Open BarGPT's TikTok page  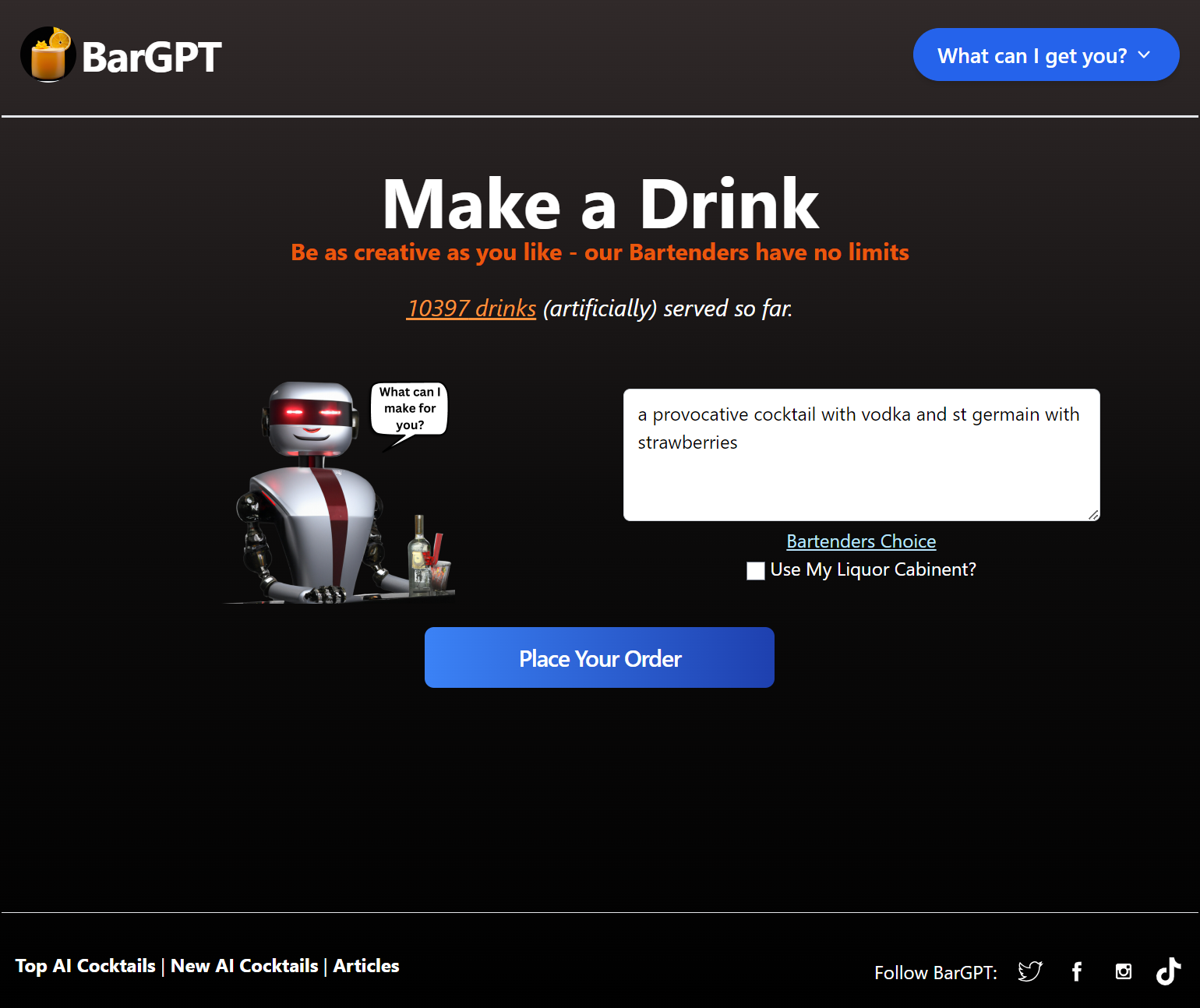coord(1168,971)
